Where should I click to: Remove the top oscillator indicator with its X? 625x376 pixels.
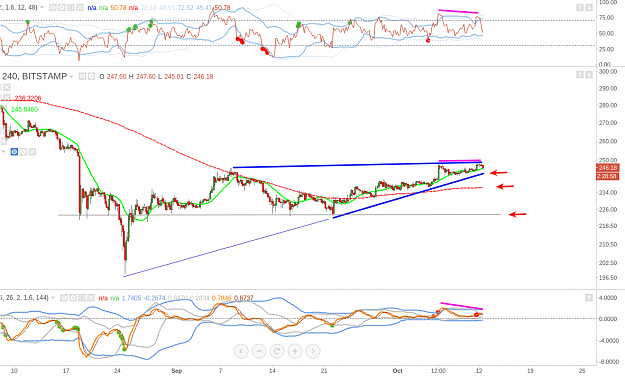[80, 8]
